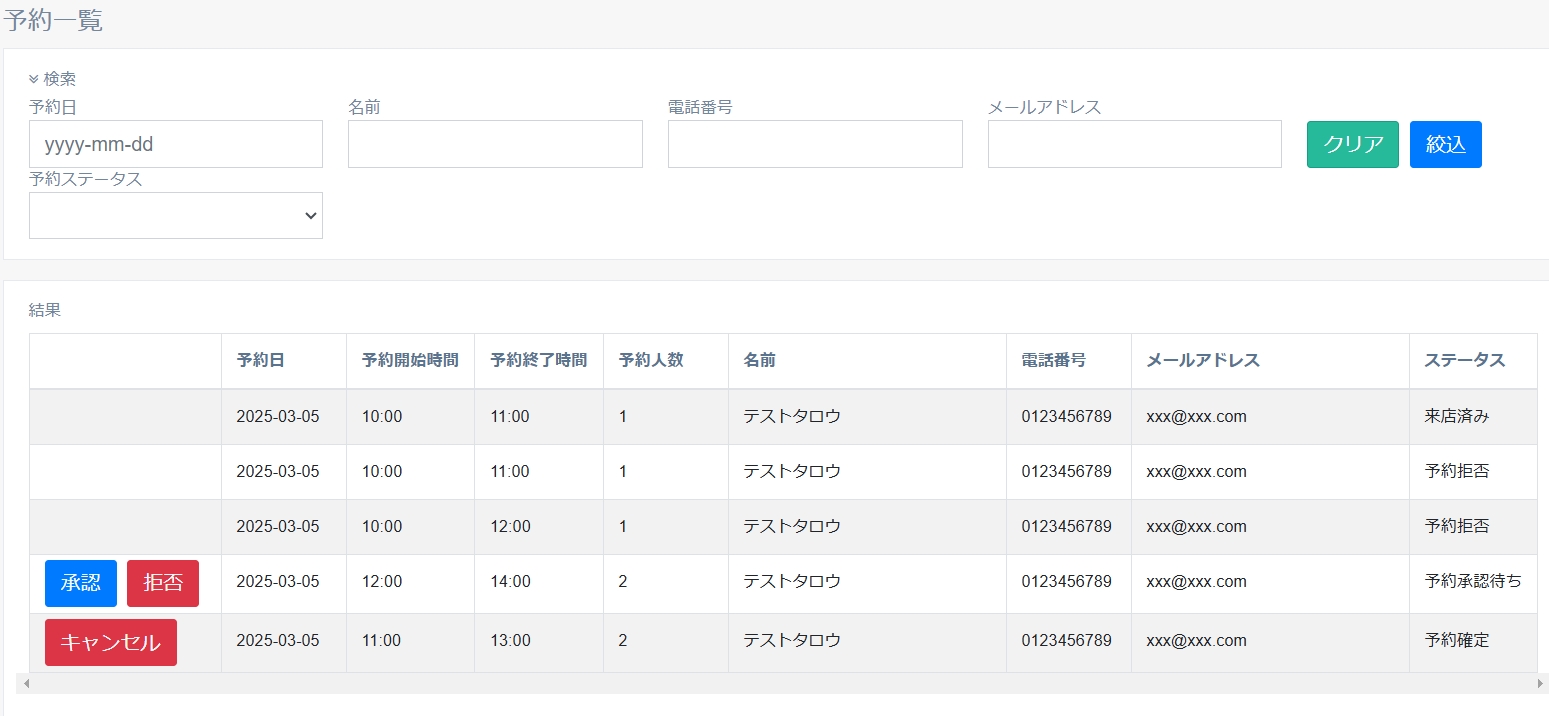Click the ステータス column header

point(1464,361)
